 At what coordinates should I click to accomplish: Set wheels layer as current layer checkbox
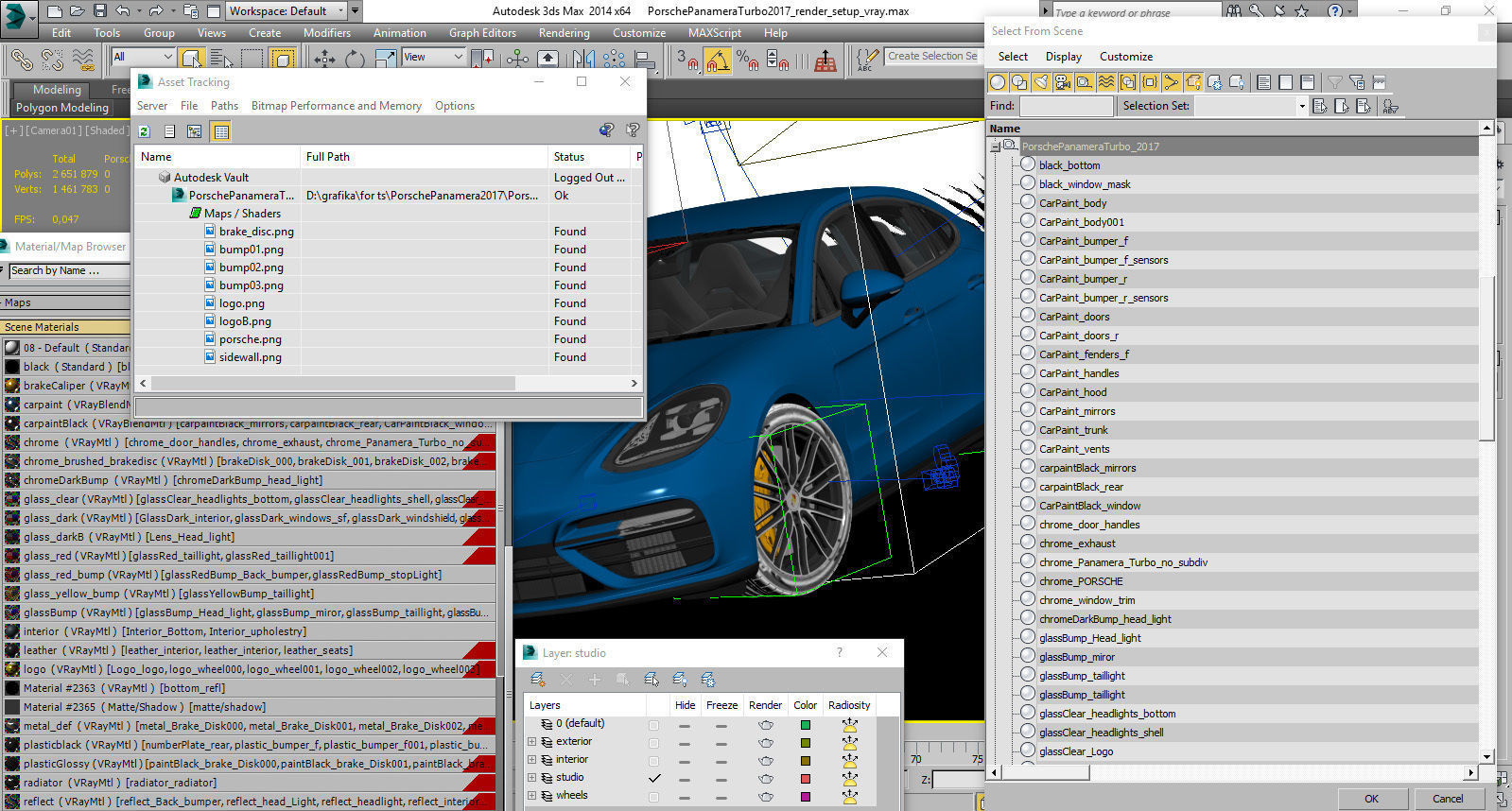(653, 796)
